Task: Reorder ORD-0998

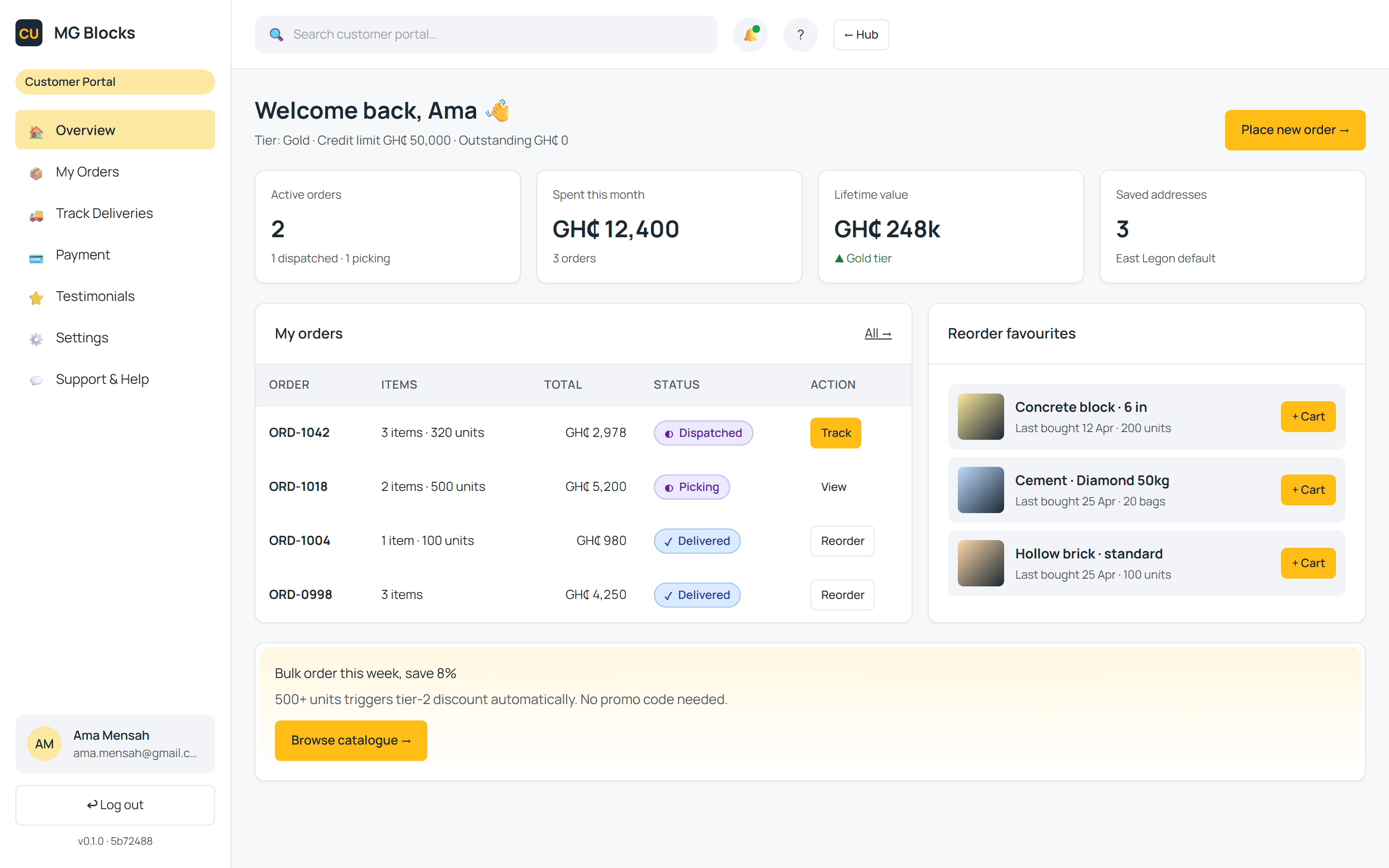Action: coord(842,595)
